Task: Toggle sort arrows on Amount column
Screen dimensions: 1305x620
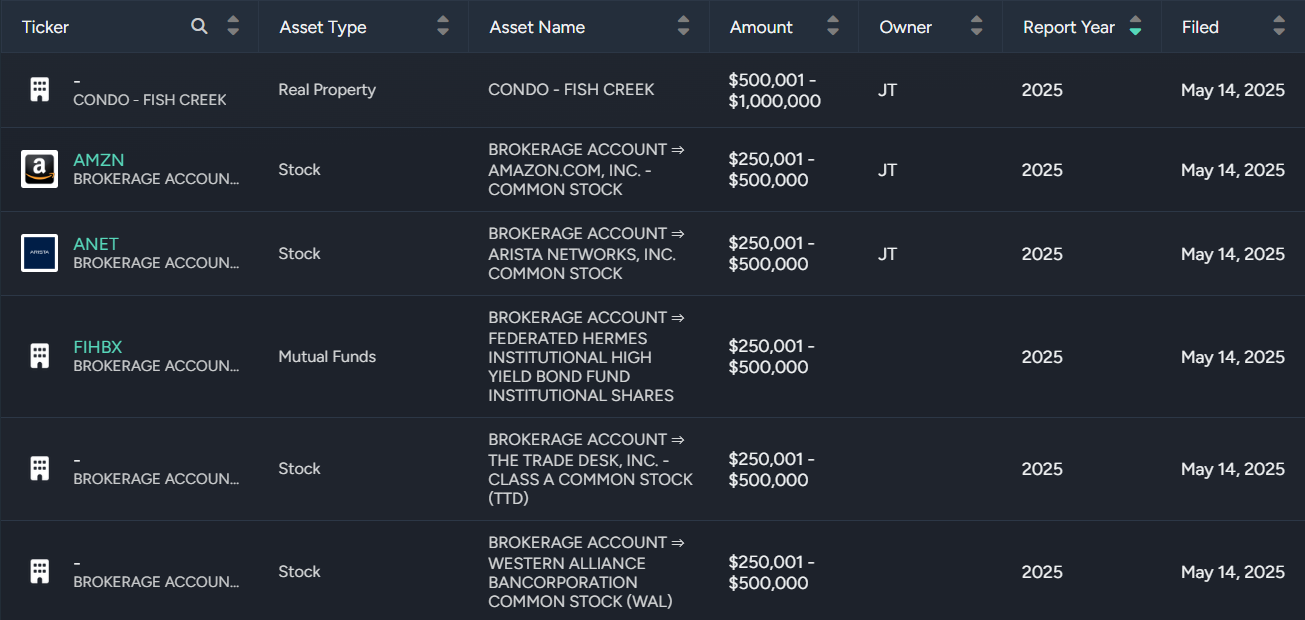Action: 833,27
